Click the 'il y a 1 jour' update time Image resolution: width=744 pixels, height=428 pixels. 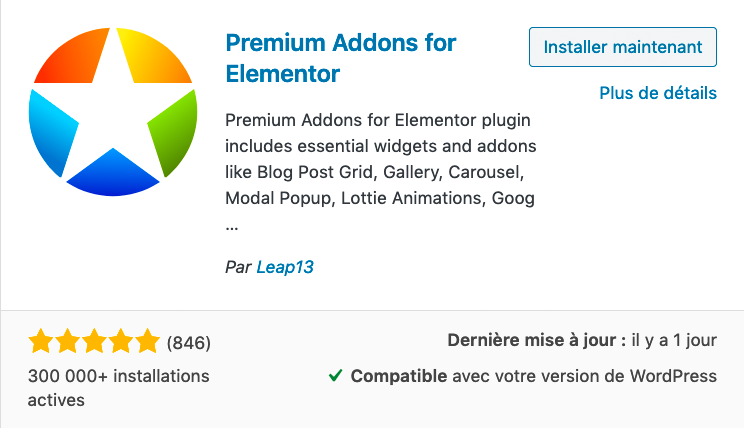point(674,340)
